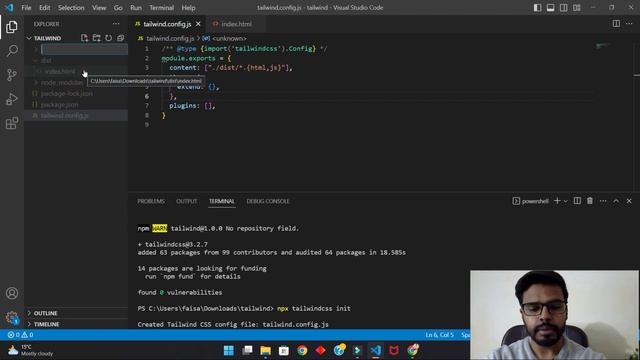Select the Terminal panel tab
The width and height of the screenshot is (640, 360).
point(222,201)
